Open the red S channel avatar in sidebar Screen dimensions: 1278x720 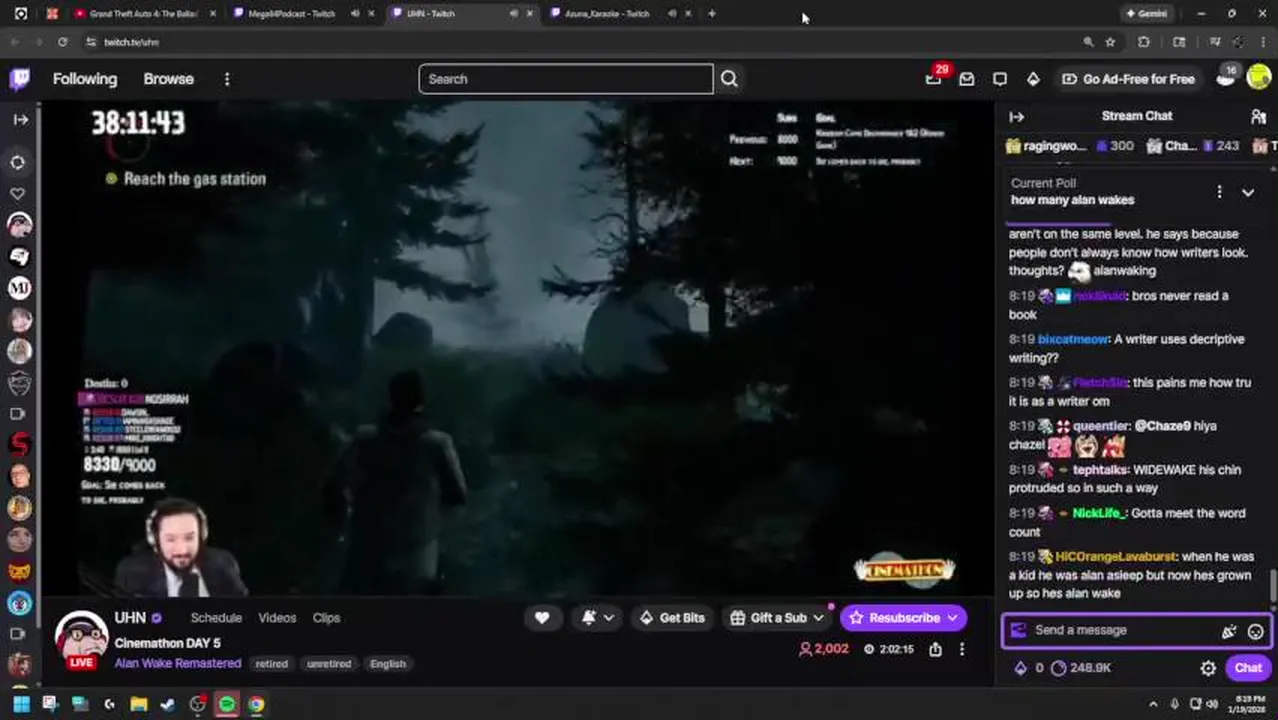(19, 444)
